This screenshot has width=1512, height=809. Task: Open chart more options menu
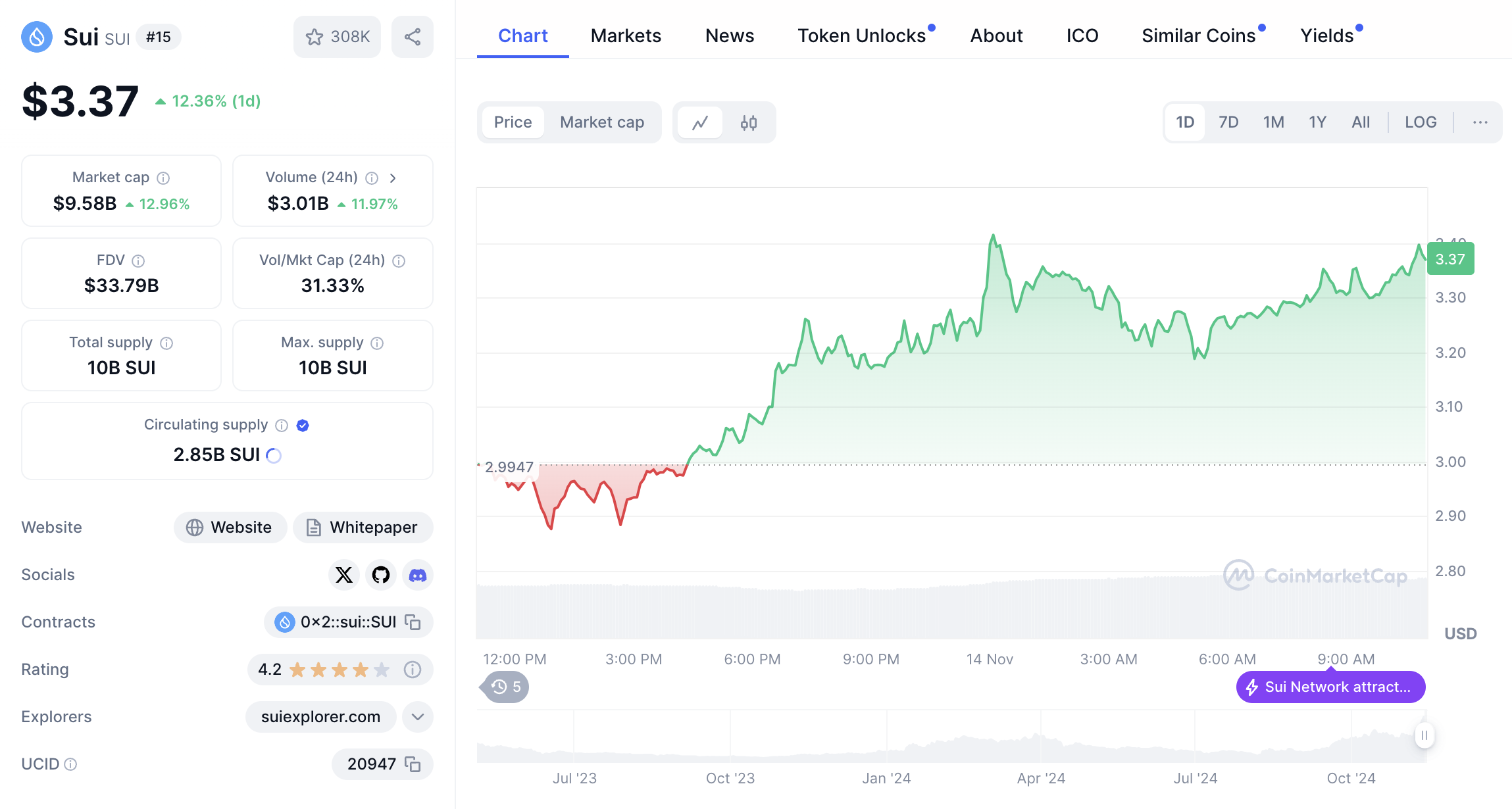(1480, 122)
